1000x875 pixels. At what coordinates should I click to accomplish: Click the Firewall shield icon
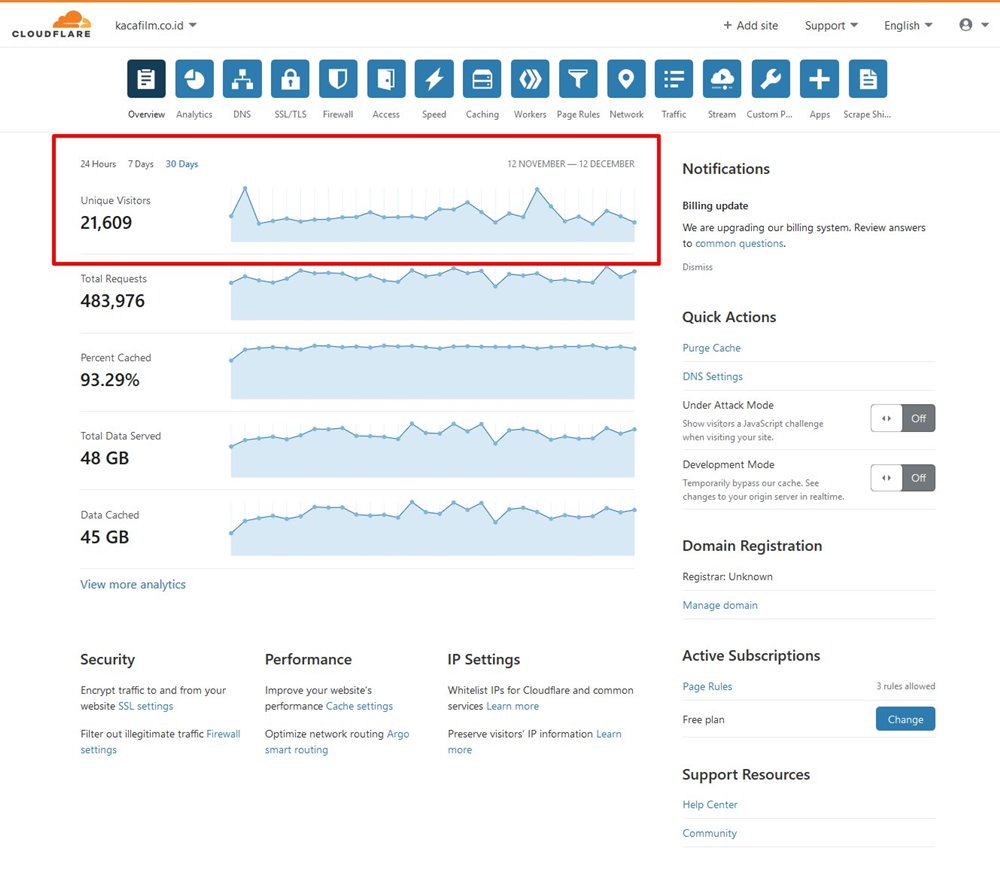point(337,78)
